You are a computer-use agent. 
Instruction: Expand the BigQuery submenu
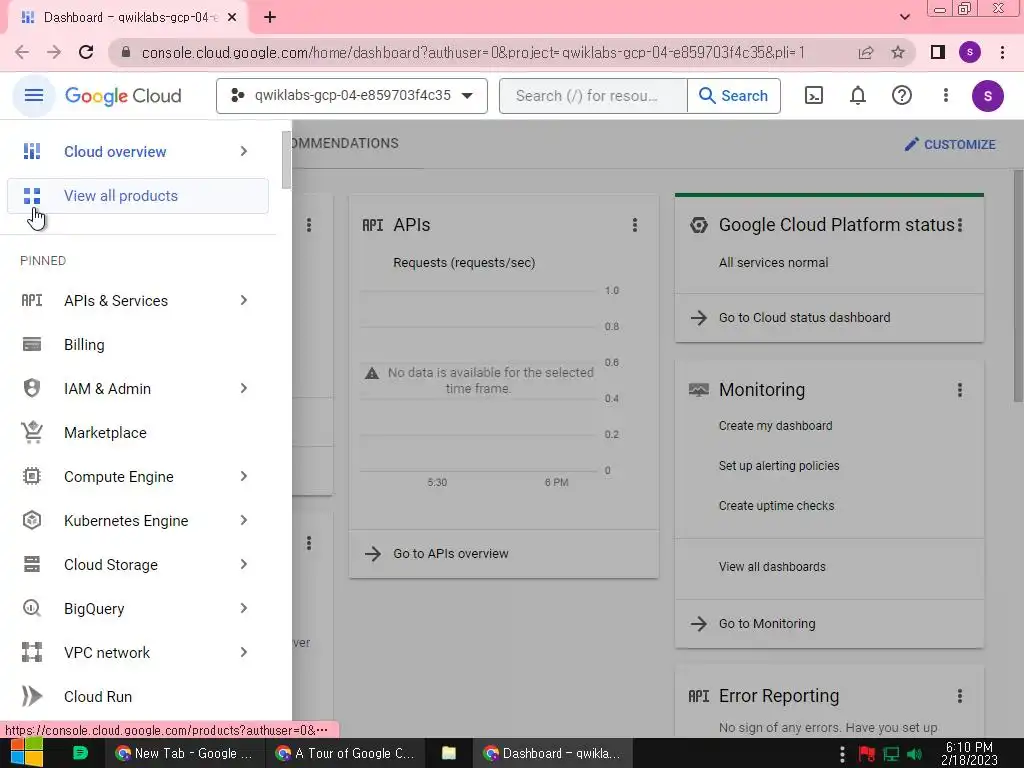coord(244,609)
